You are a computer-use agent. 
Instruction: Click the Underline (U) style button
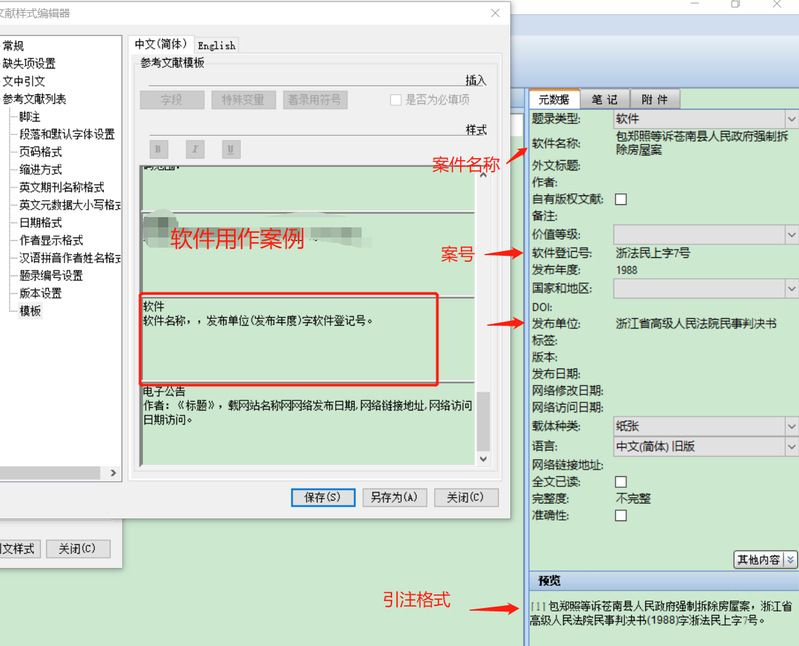click(x=231, y=149)
